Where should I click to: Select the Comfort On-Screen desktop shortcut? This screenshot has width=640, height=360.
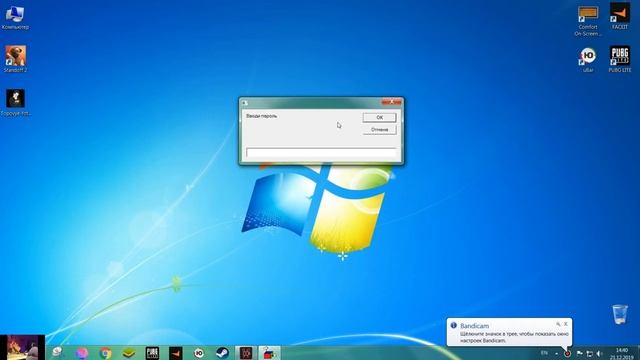tap(588, 21)
